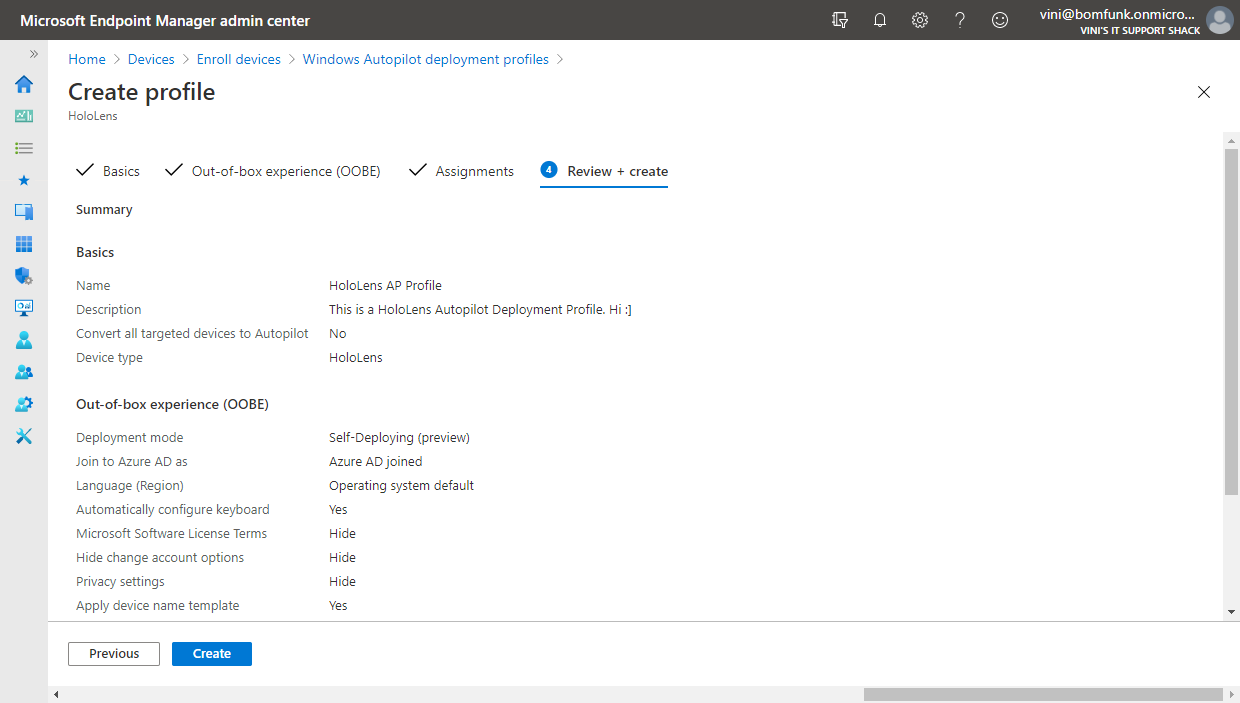1240x703 pixels.
Task: Switch to the Basics step tab
Action: coord(108,171)
